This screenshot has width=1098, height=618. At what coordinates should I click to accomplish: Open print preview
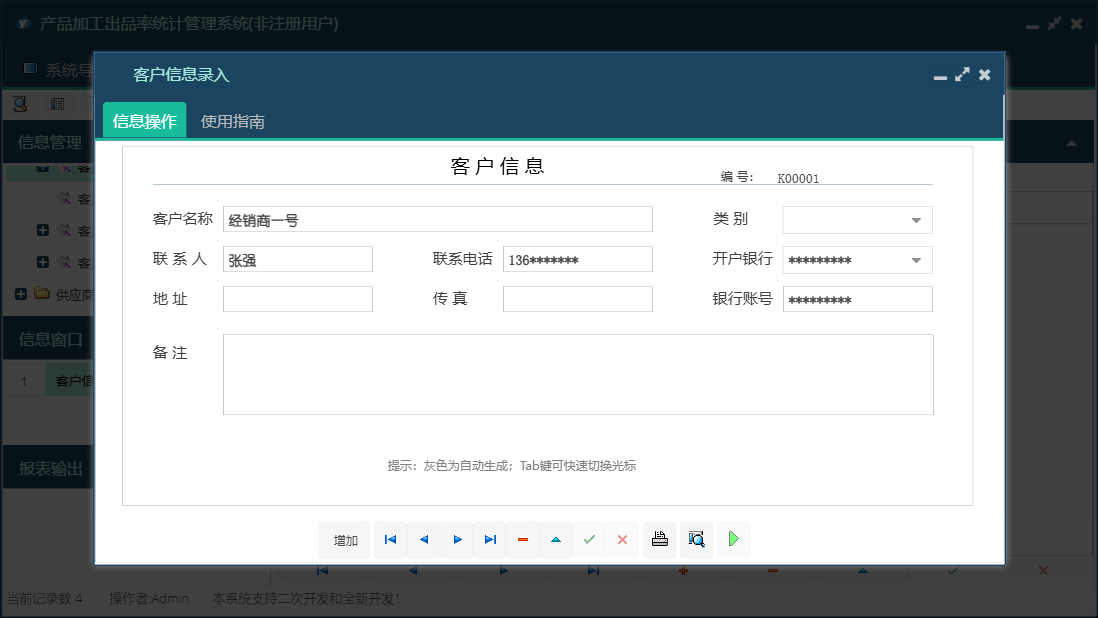[696, 540]
